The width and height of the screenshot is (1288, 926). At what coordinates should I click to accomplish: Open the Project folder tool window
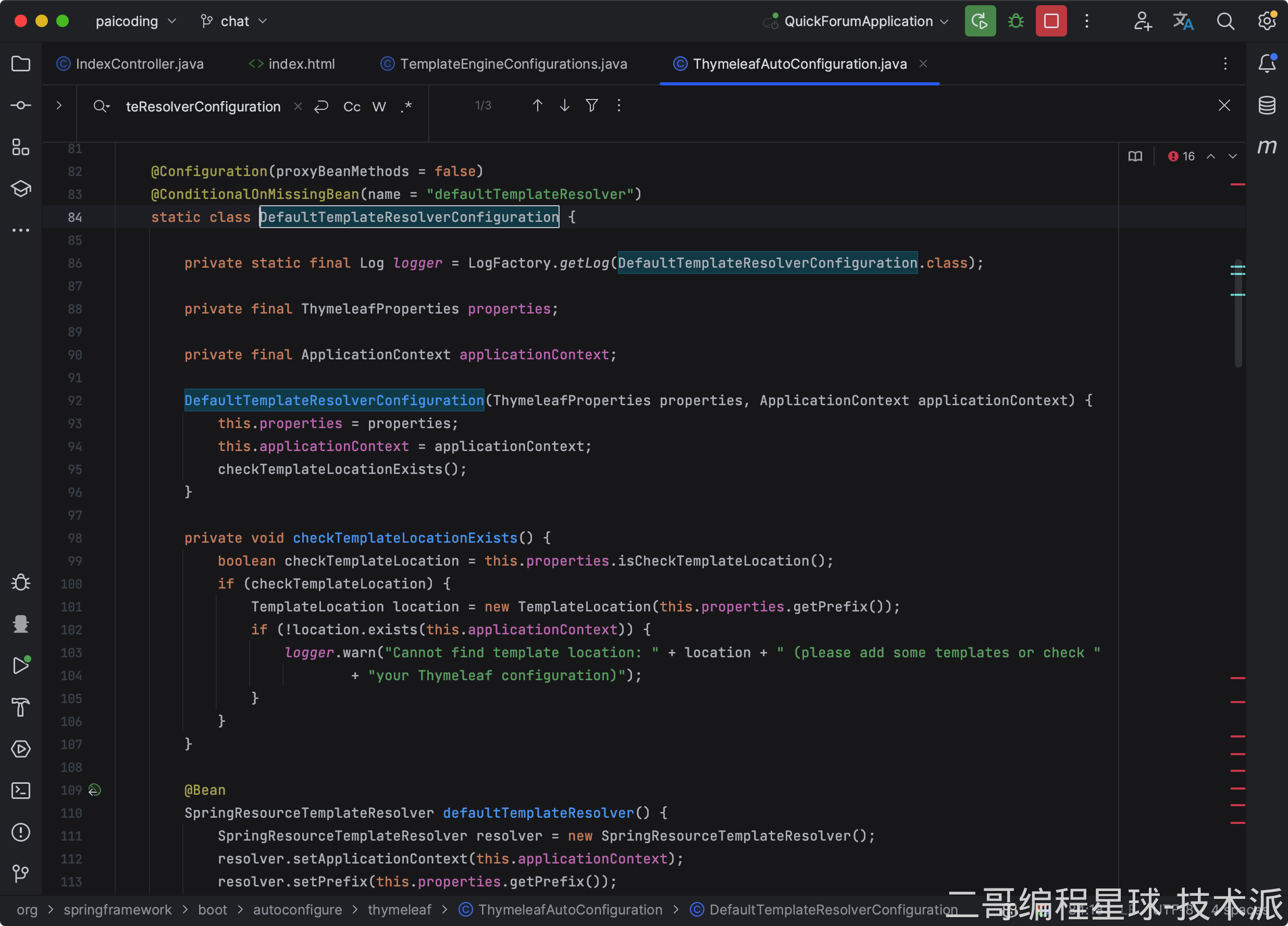tap(21, 64)
